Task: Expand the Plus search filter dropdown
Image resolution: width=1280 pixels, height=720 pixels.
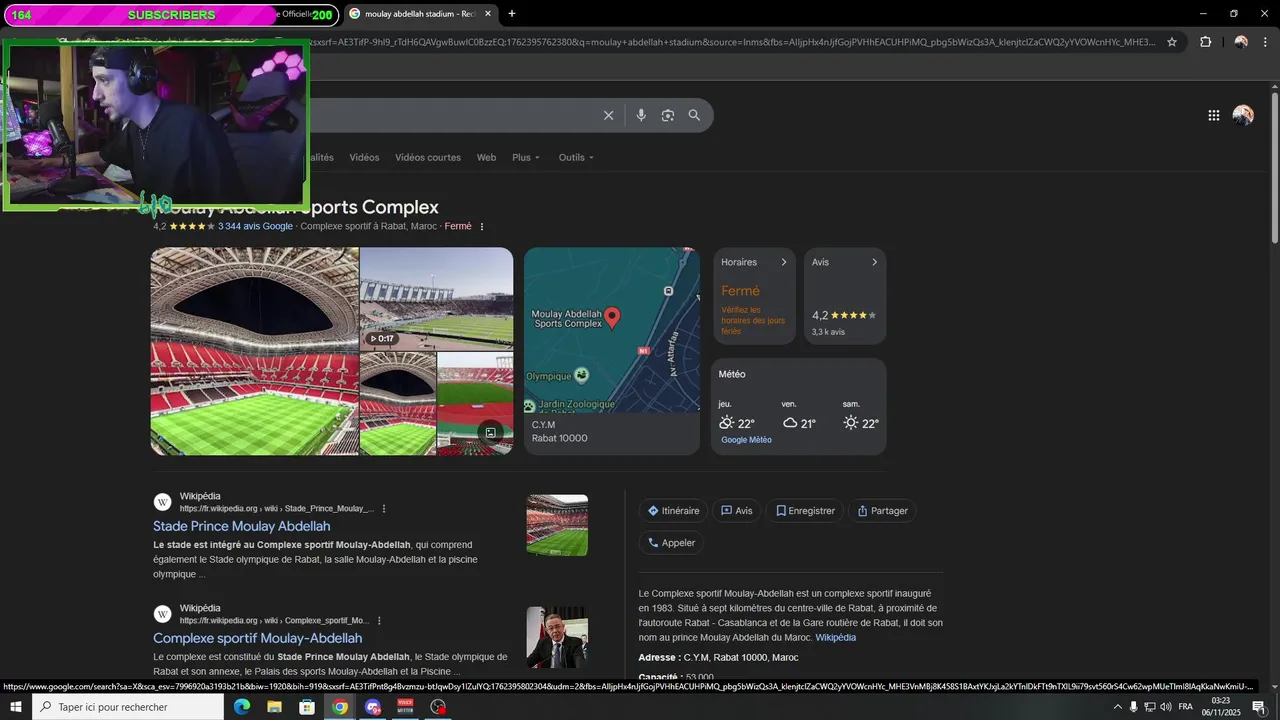Action: pos(526,157)
